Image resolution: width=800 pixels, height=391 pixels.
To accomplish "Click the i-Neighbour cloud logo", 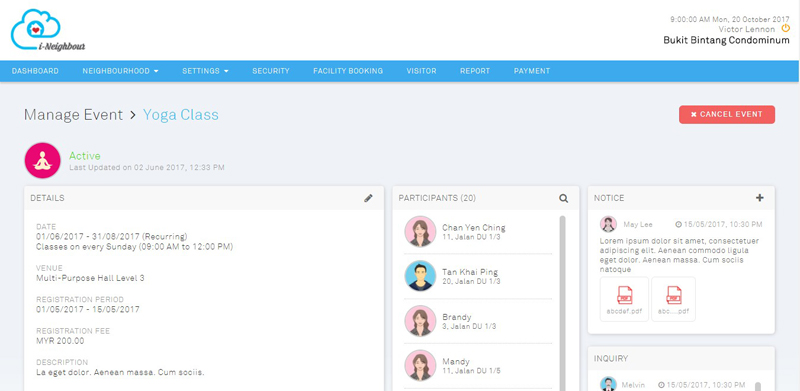I will pos(47,30).
